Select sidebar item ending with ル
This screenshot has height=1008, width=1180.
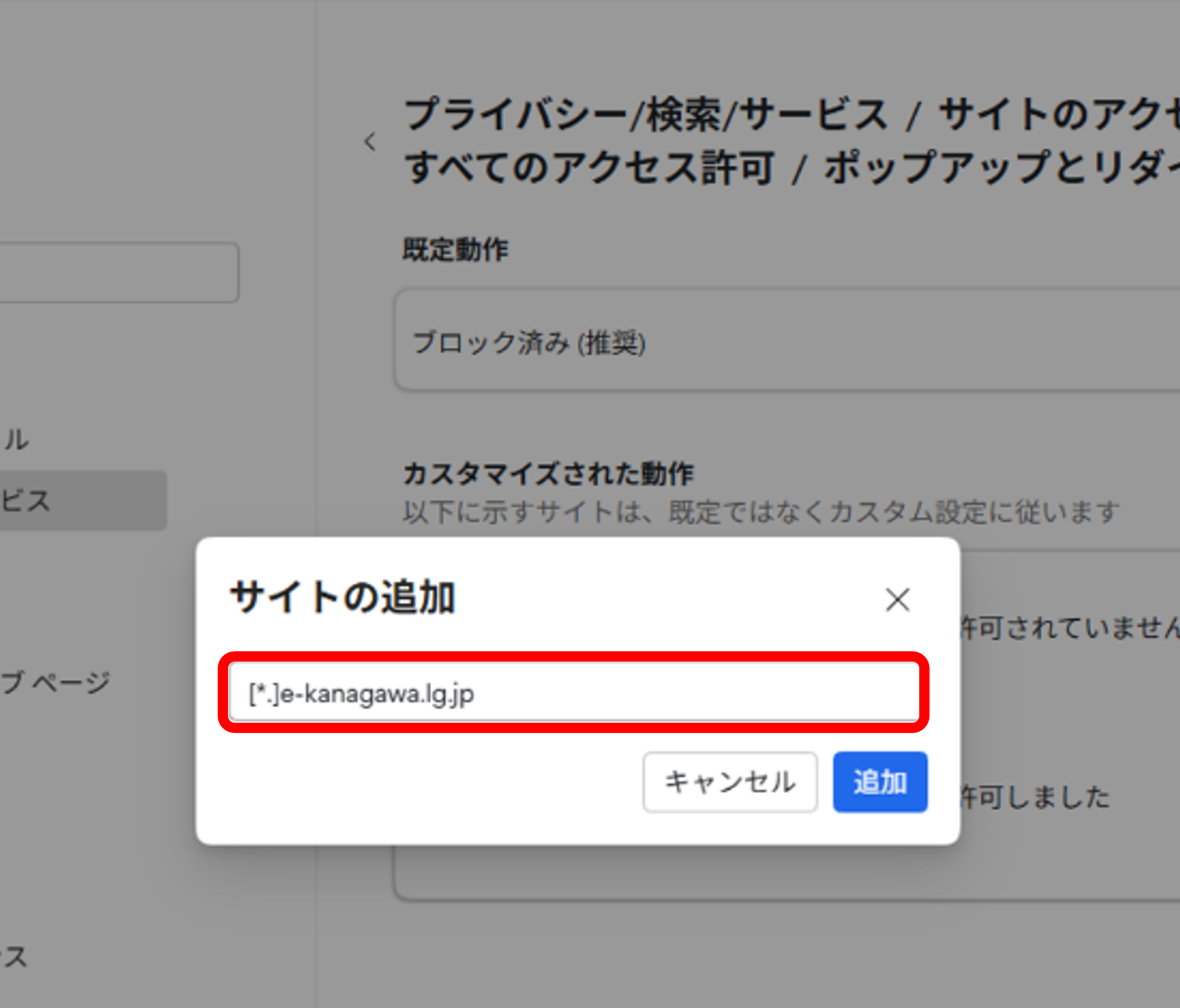pyautogui.click(x=16, y=439)
